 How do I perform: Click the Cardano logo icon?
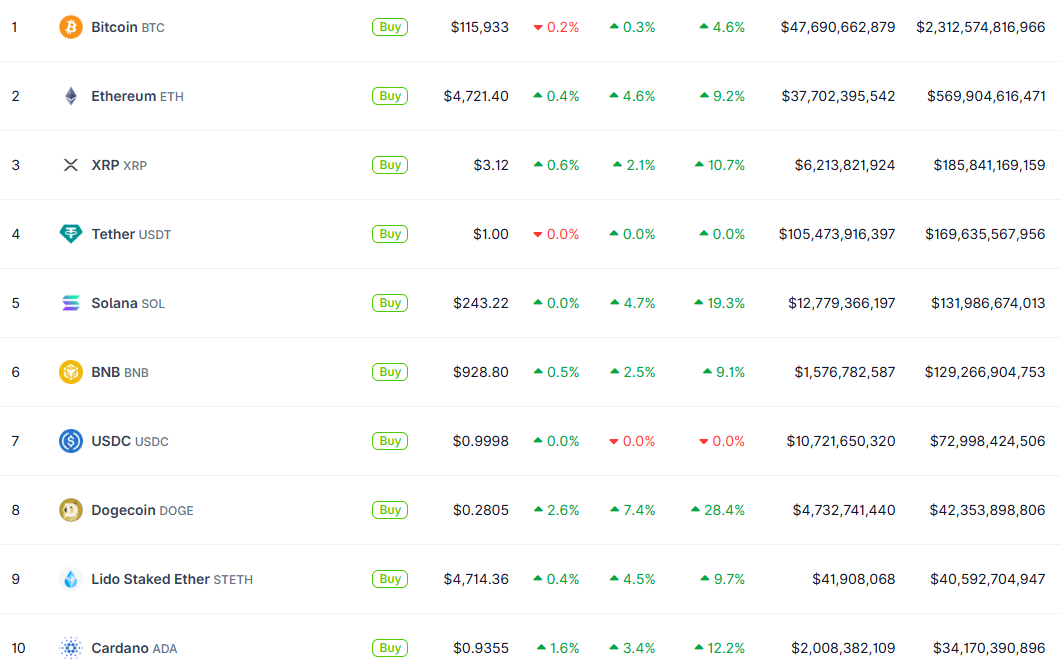click(x=70, y=648)
